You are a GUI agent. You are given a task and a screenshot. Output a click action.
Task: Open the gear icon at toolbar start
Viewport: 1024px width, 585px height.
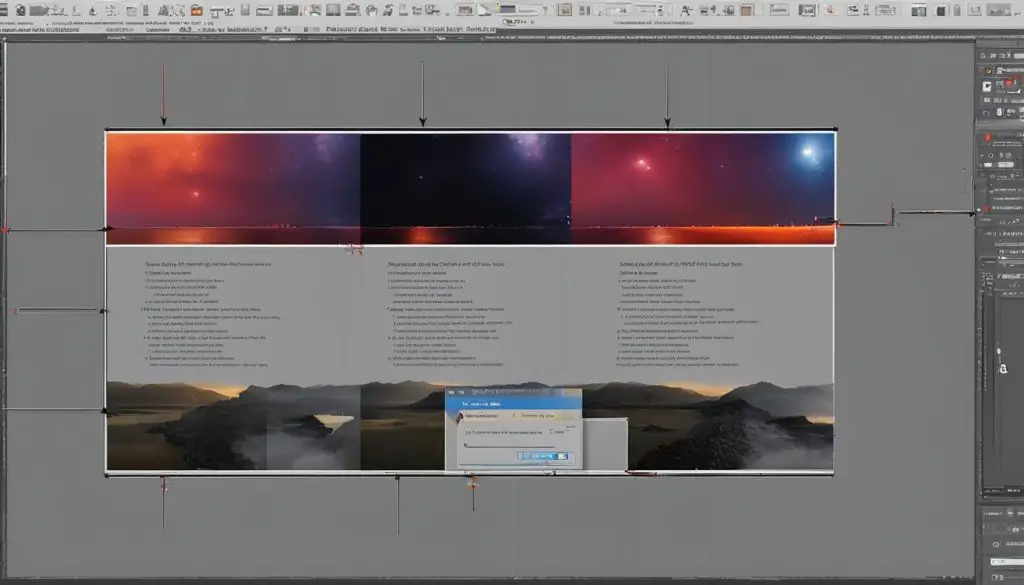(20, 10)
